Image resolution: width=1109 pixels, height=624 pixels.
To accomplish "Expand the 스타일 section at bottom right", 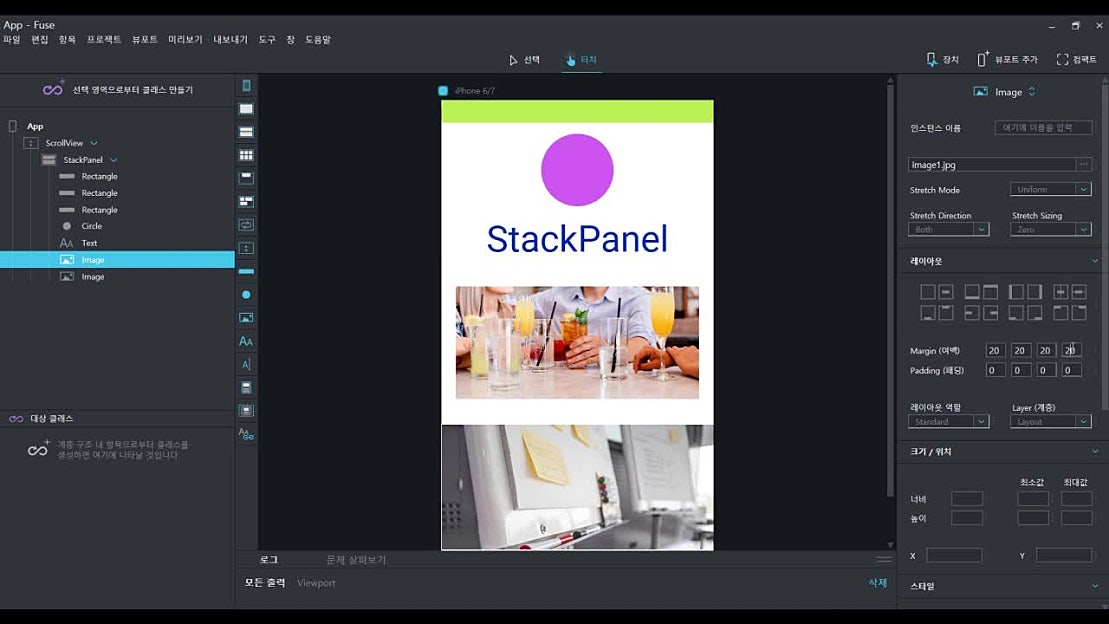I will (x=998, y=586).
